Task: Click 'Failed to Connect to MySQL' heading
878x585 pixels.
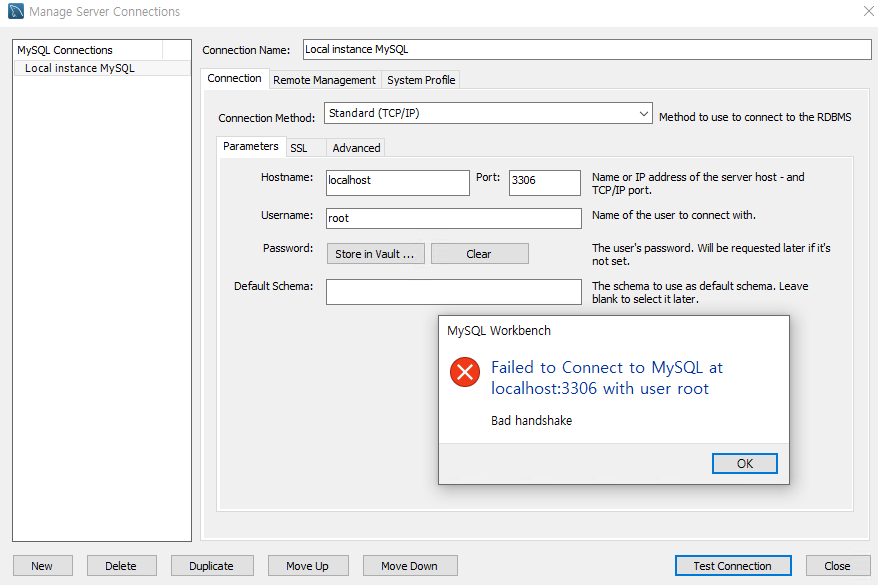Action: click(x=607, y=377)
